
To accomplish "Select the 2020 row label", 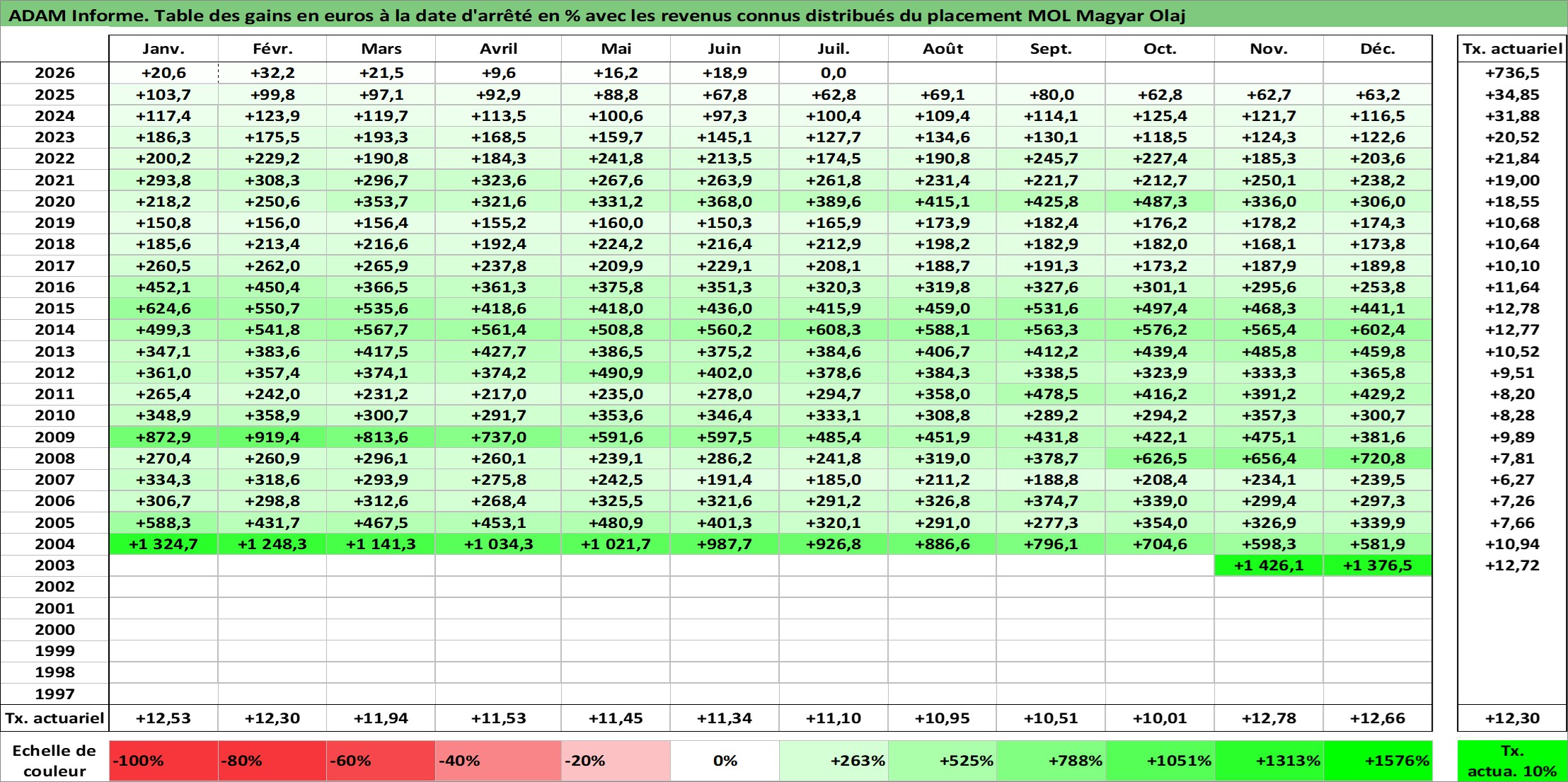I will (x=54, y=202).
